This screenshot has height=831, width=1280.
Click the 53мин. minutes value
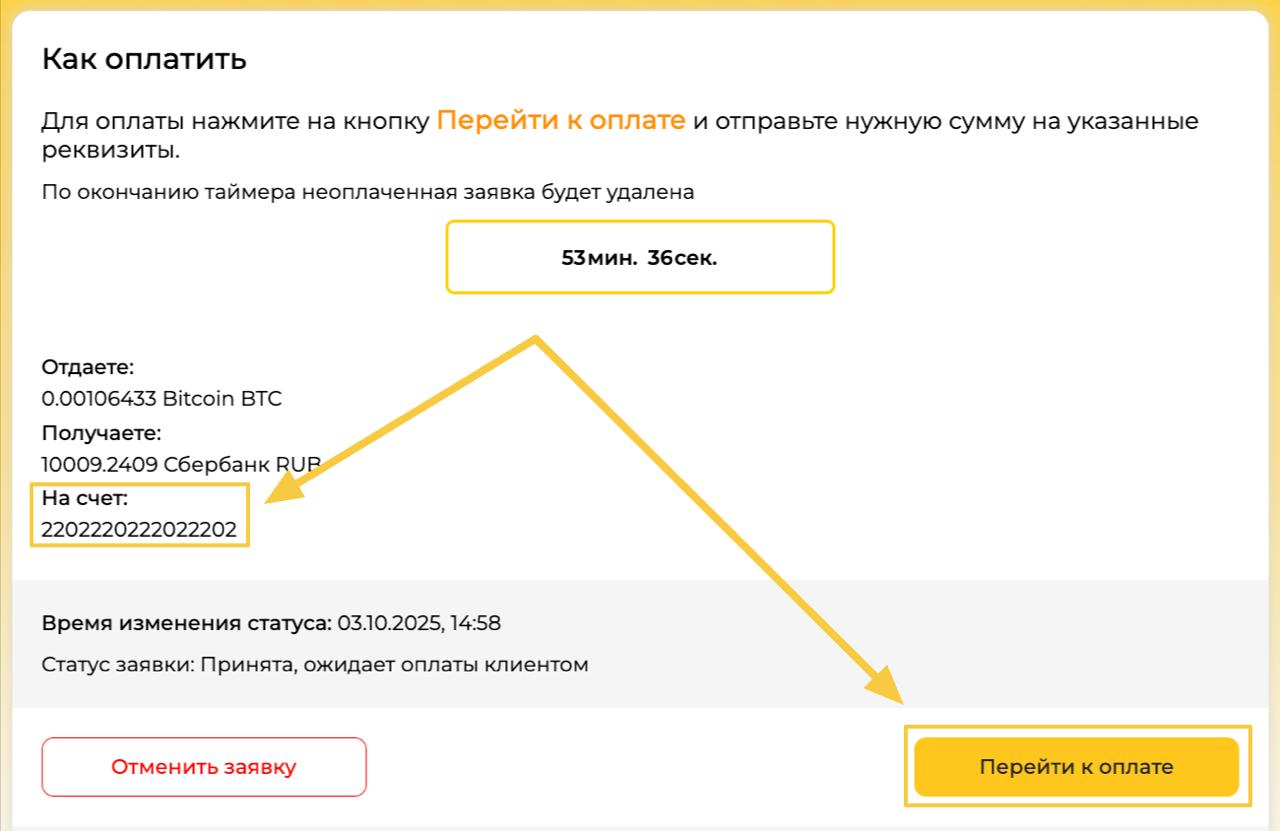pos(599,257)
